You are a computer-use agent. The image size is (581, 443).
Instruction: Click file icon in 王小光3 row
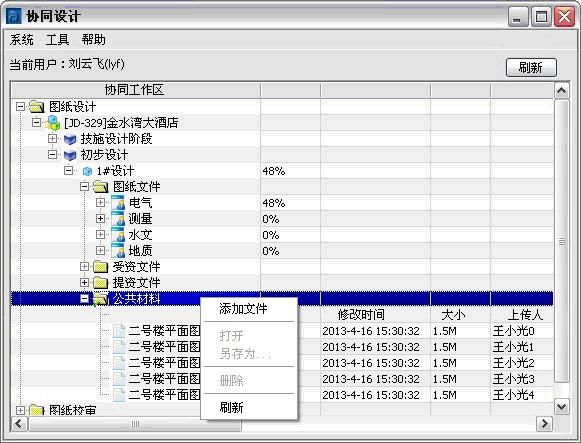coord(119,379)
